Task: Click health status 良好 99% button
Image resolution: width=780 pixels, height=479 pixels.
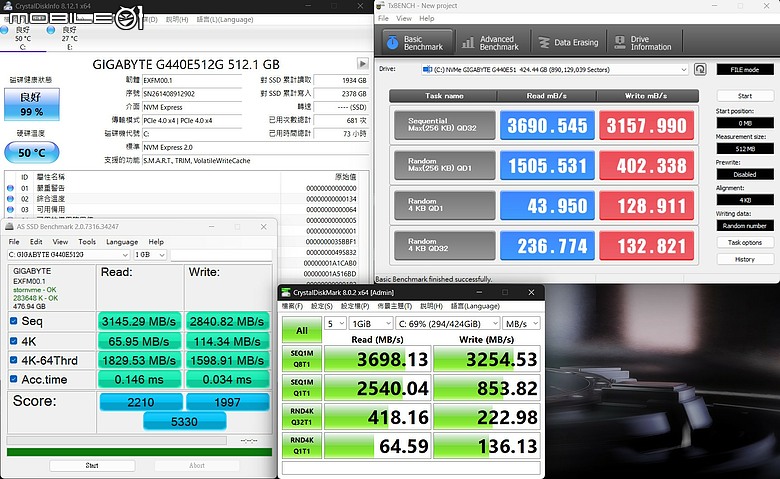Action: 32,104
